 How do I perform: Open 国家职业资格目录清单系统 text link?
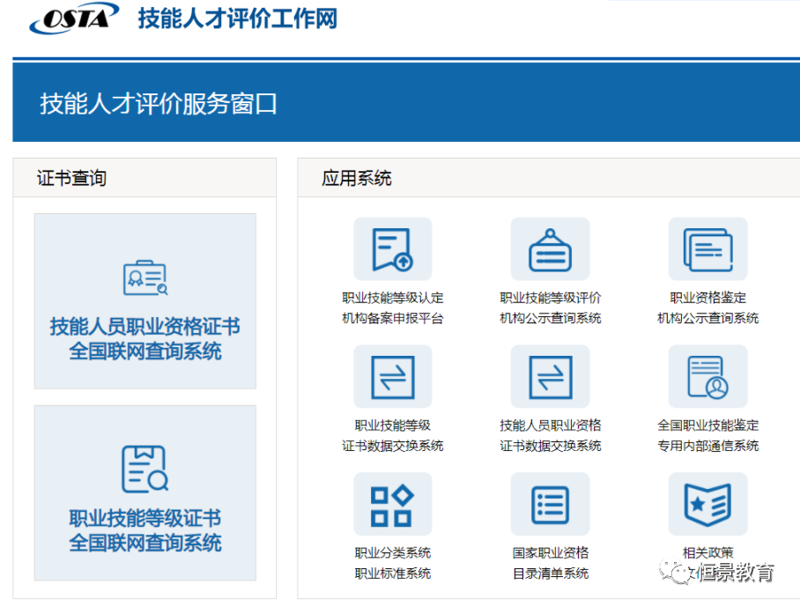click(550, 563)
